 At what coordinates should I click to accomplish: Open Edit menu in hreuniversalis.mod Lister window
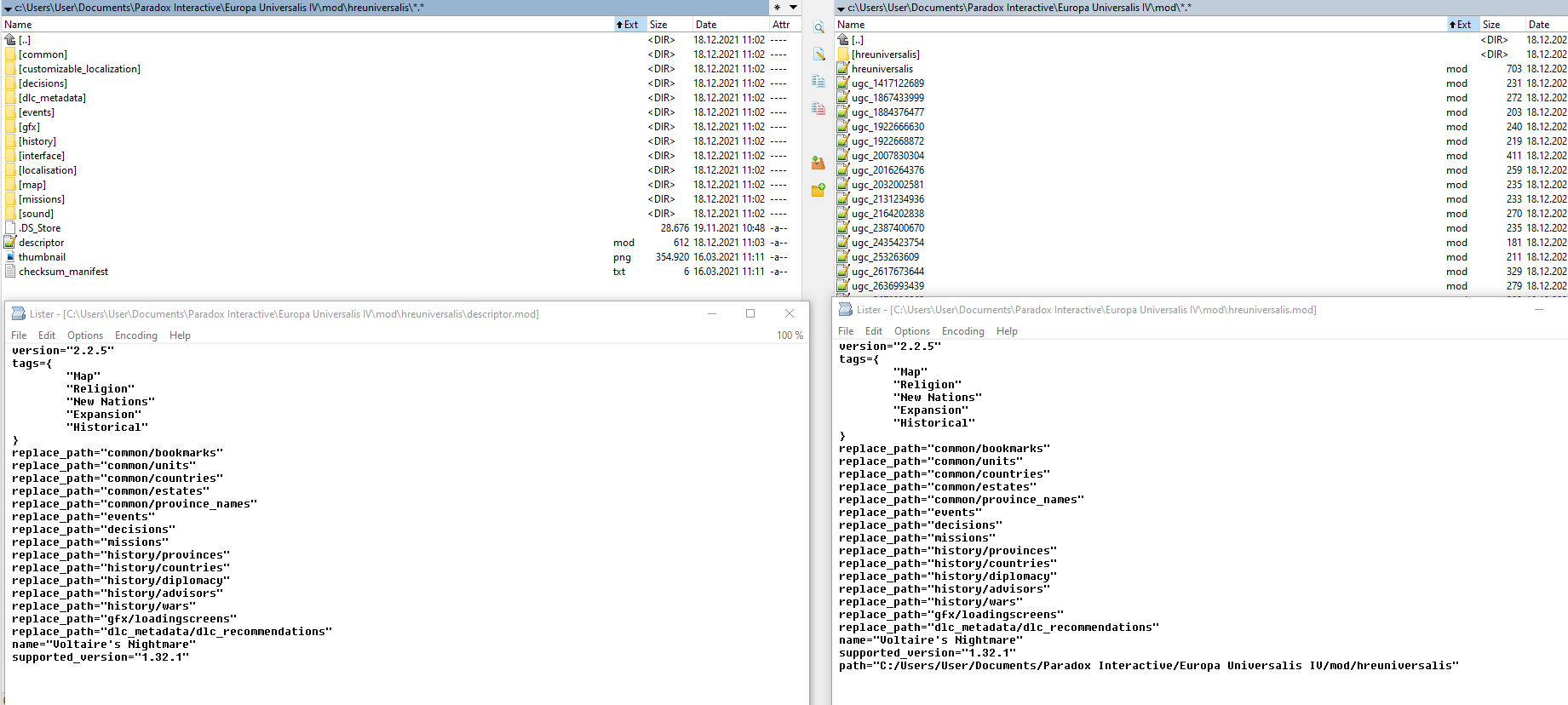874,331
